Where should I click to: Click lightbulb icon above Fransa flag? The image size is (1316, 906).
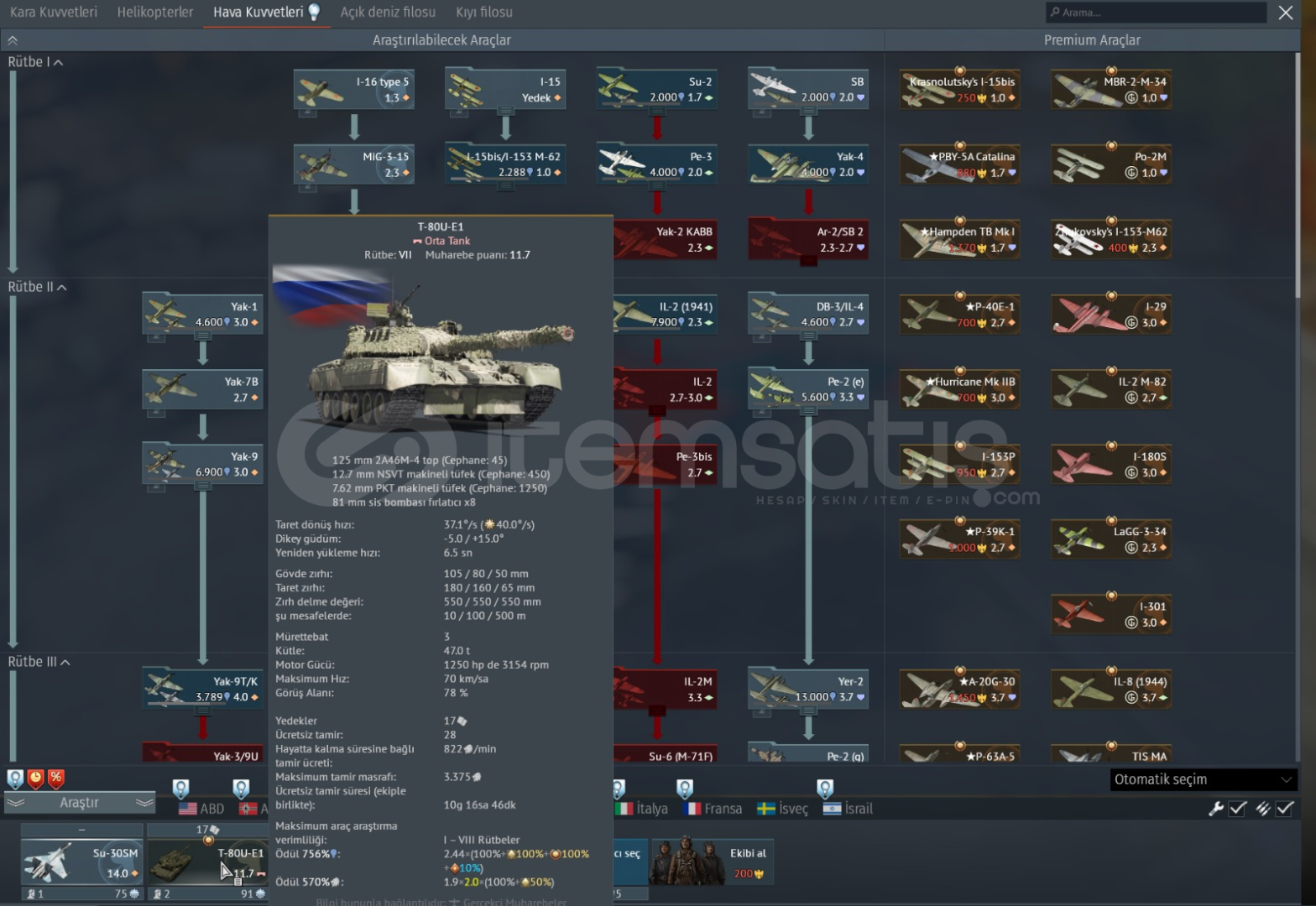pos(685,789)
